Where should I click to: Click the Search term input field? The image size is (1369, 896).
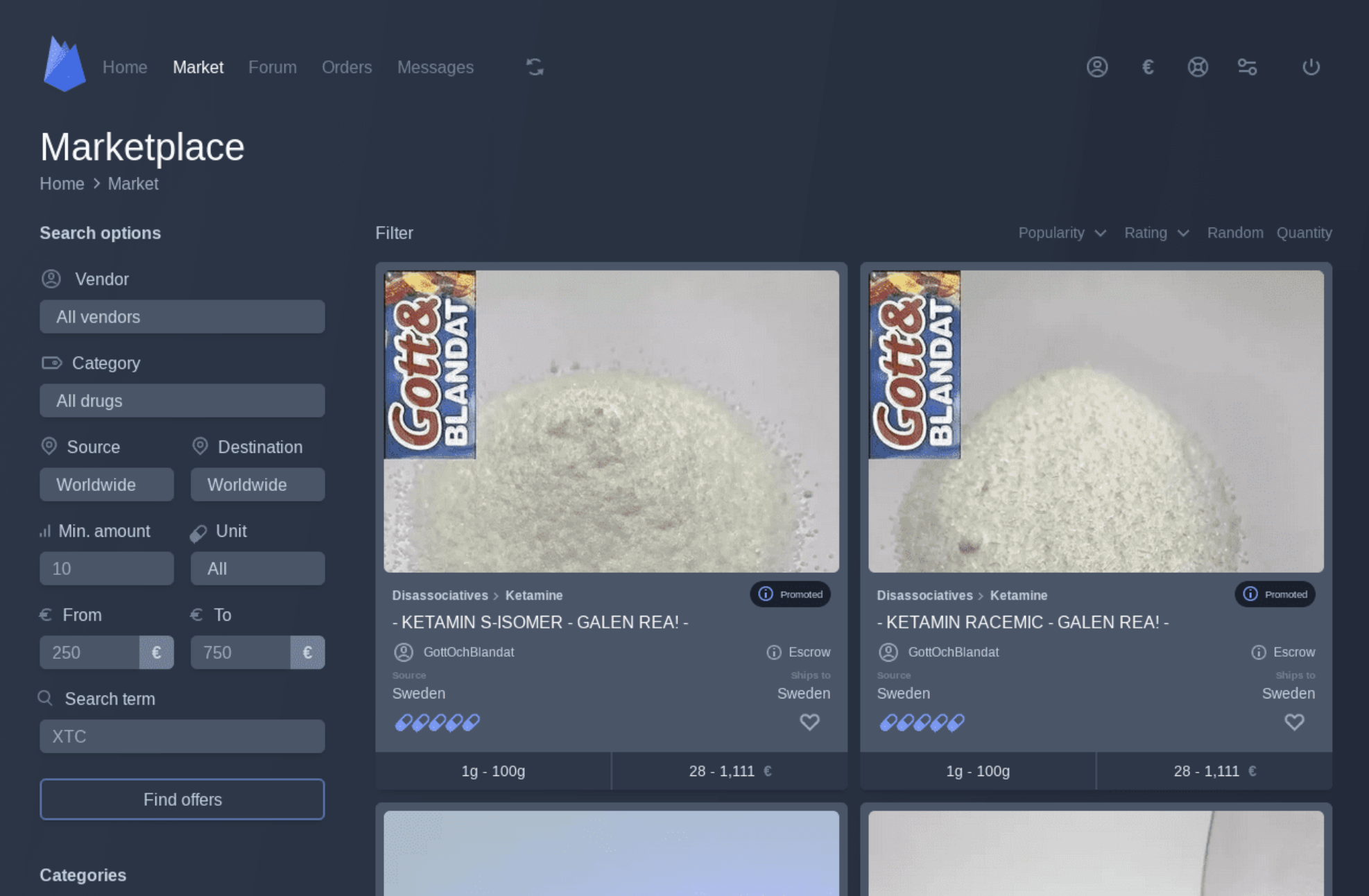[x=182, y=736]
